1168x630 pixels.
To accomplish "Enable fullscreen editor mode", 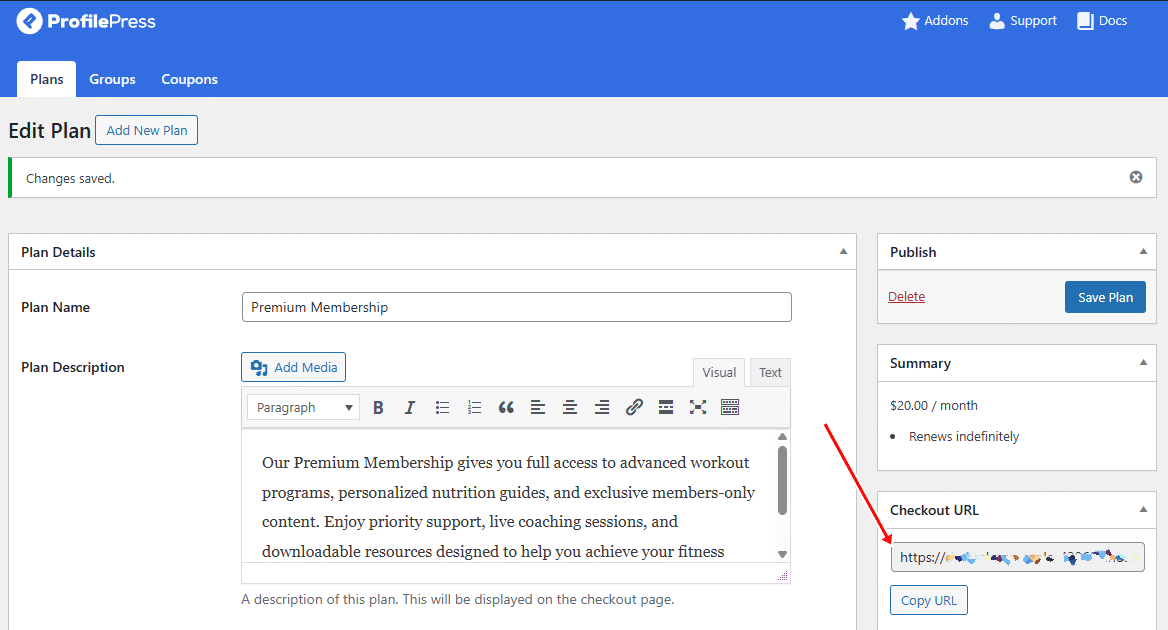I will coord(698,407).
